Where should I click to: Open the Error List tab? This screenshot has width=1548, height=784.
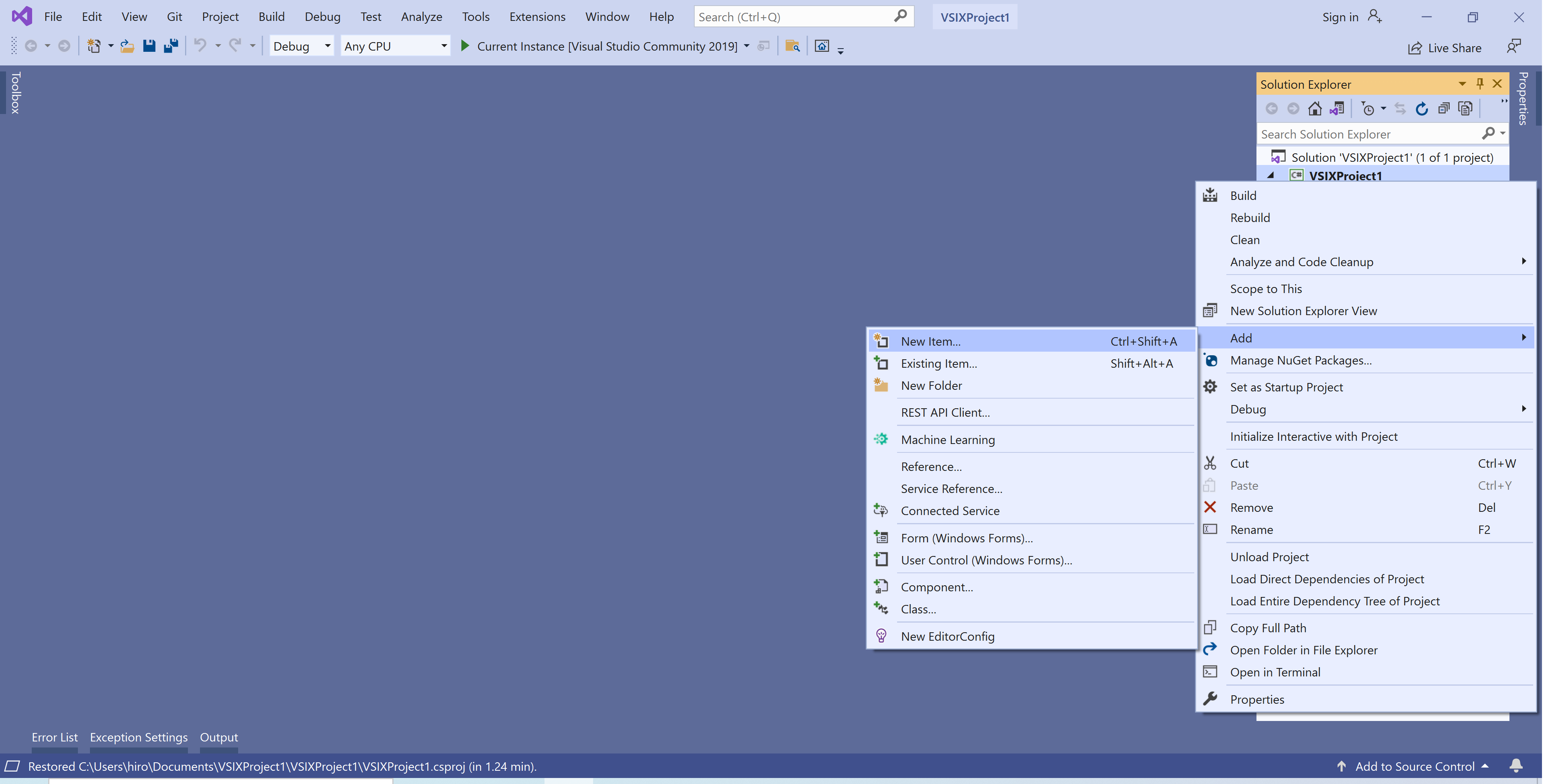coord(54,737)
